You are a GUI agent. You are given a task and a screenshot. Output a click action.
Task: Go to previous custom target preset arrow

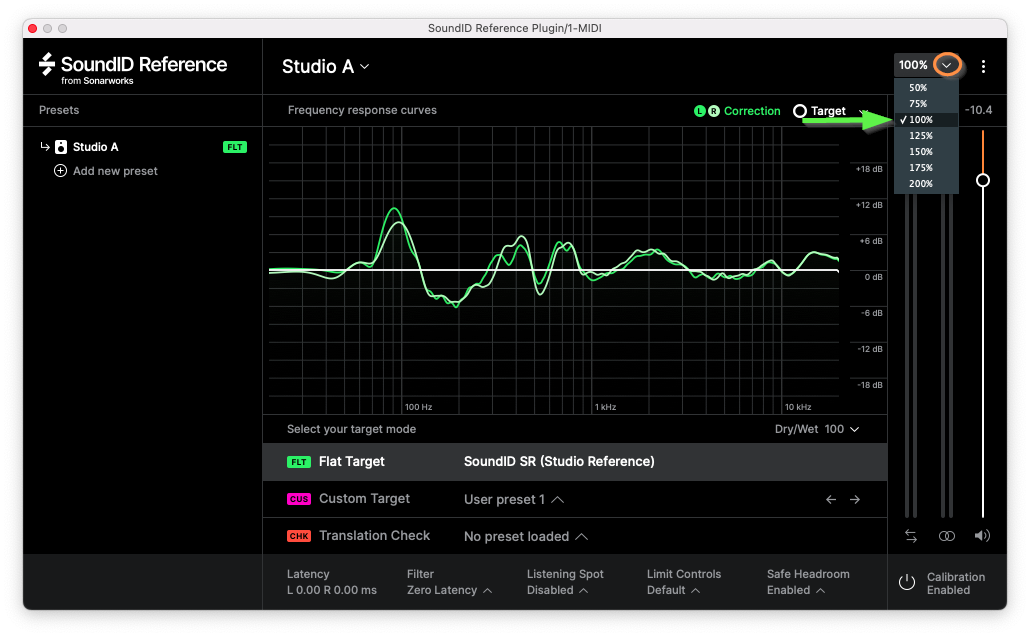831,500
